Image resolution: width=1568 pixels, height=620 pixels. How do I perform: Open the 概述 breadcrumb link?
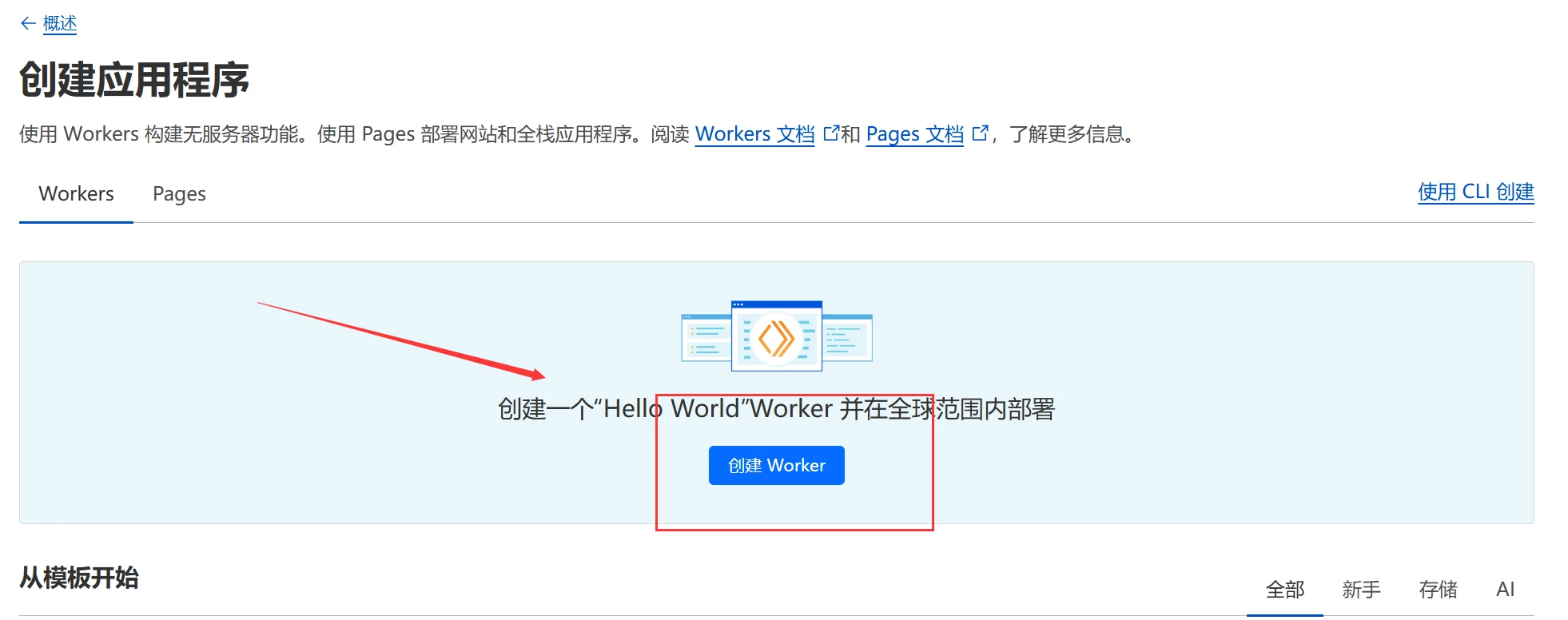pyautogui.click(x=60, y=24)
